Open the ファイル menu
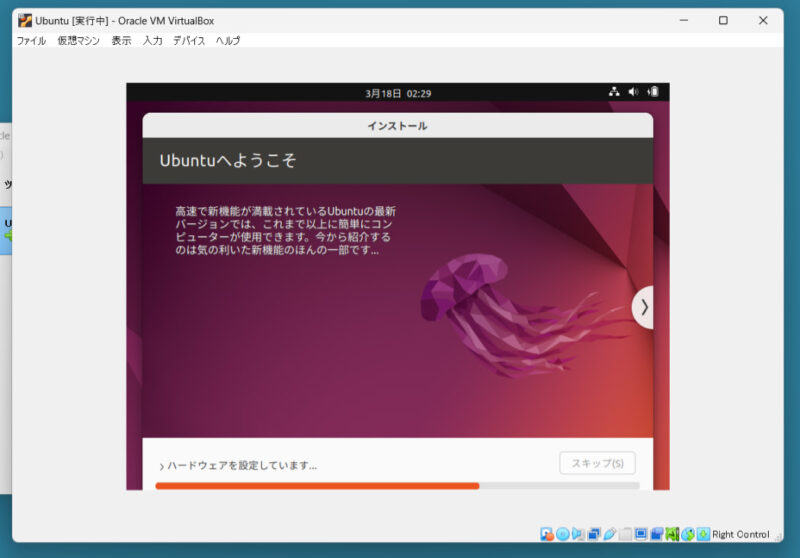The height and width of the screenshot is (558, 800). pyautogui.click(x=31, y=41)
